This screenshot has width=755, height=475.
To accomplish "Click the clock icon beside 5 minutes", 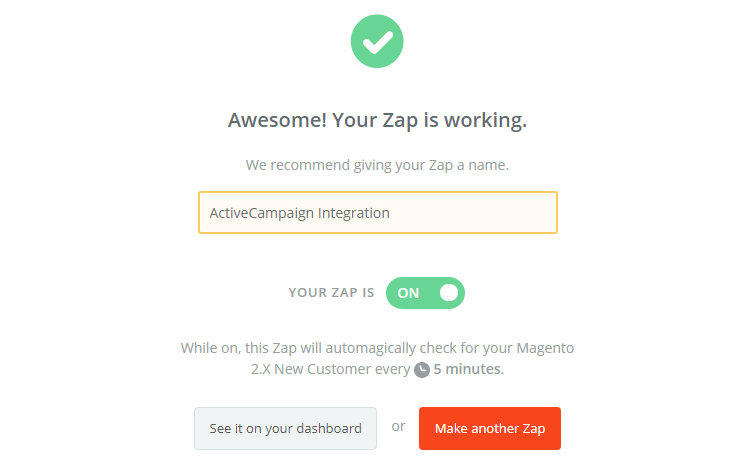I will 422,370.
